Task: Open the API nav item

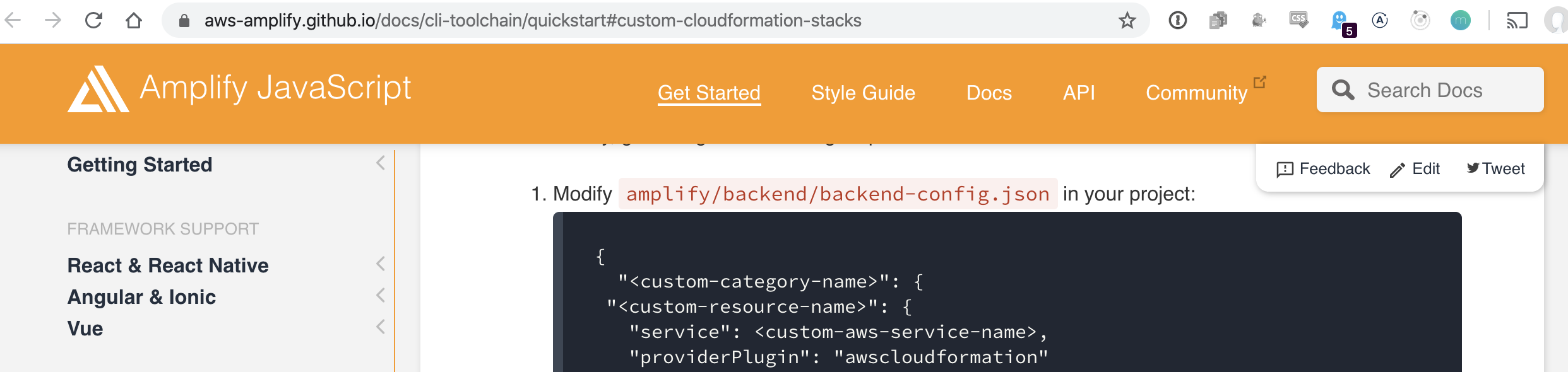Action: tap(1079, 93)
